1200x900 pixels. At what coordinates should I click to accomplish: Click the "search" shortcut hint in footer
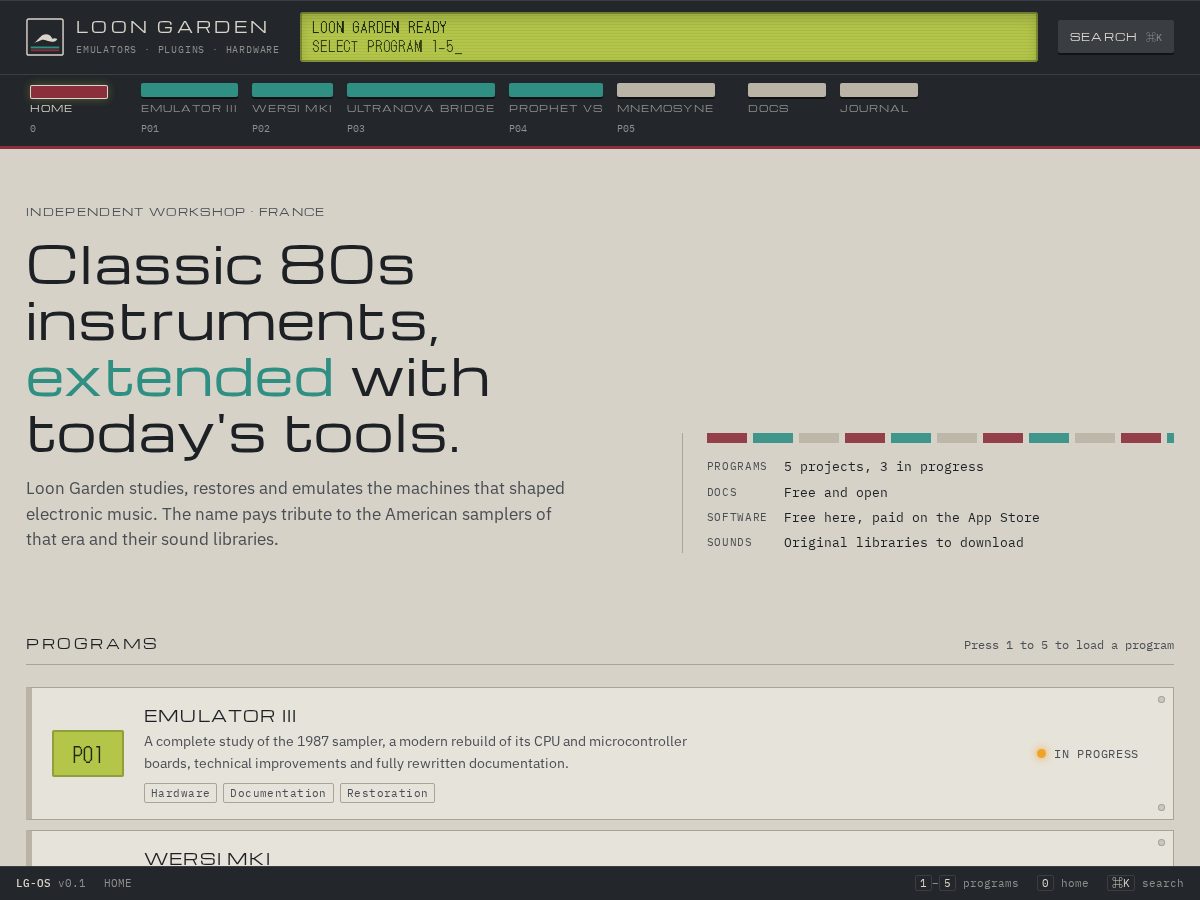tap(1146, 883)
